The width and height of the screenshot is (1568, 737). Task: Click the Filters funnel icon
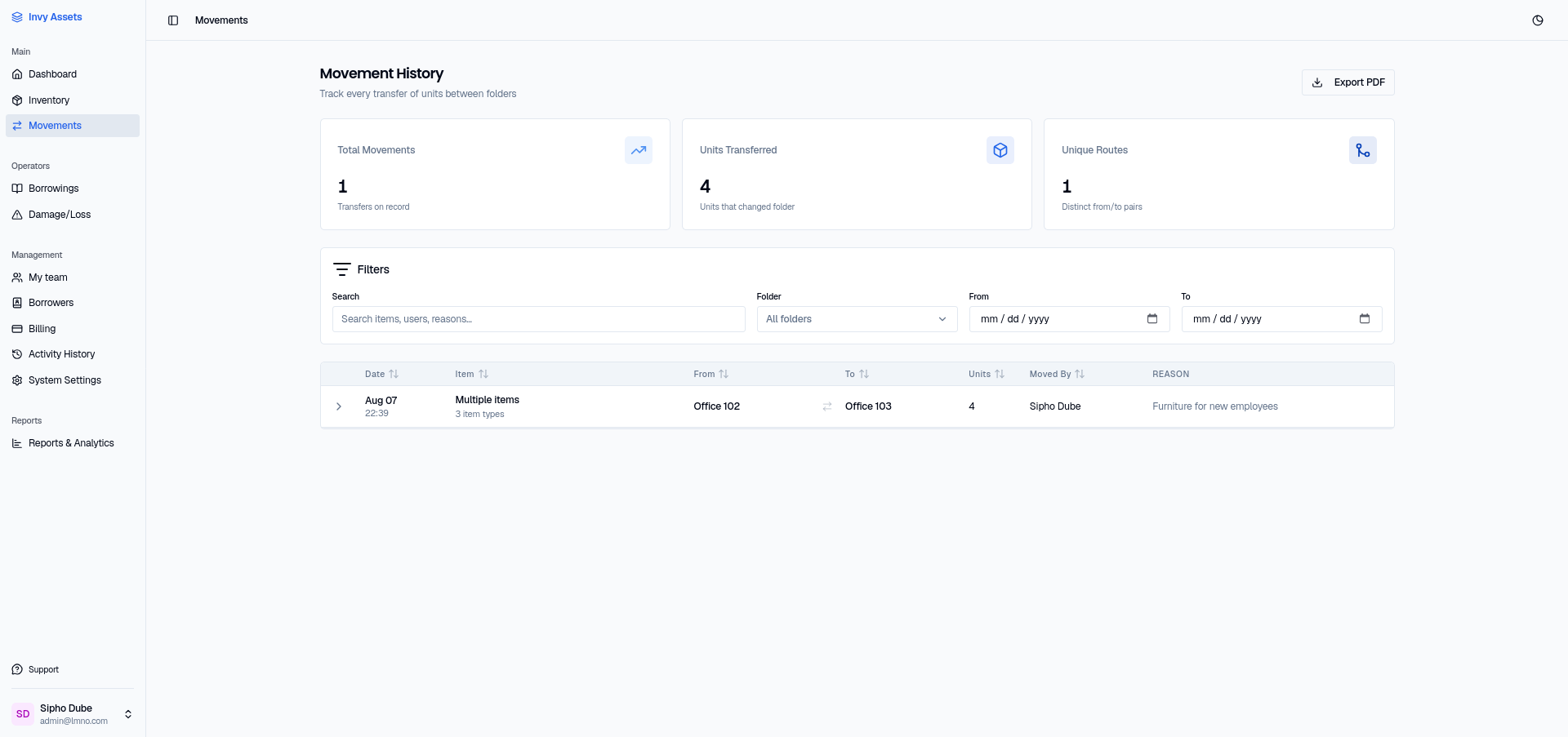point(342,269)
